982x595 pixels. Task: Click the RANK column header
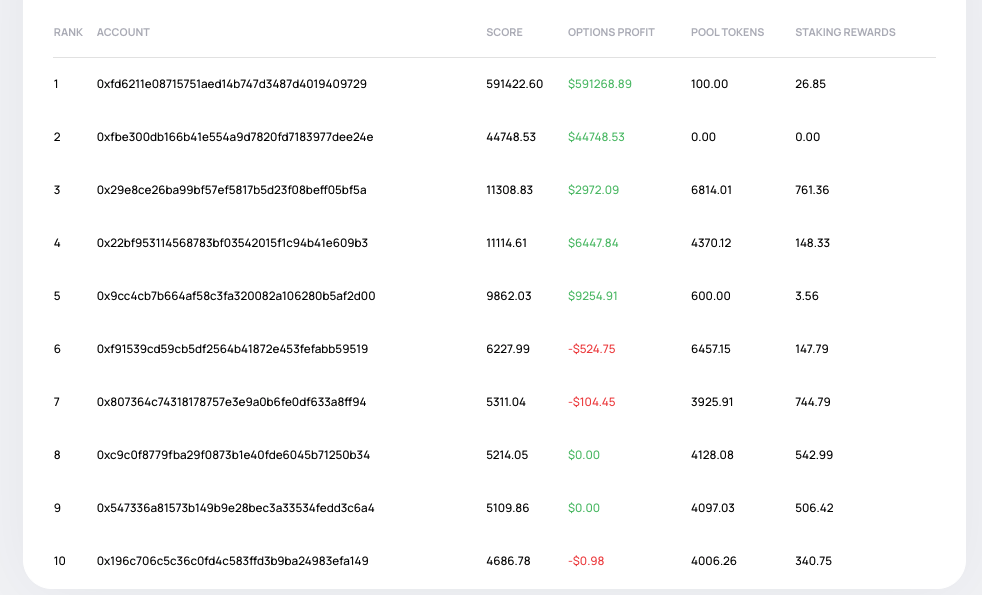click(x=68, y=33)
